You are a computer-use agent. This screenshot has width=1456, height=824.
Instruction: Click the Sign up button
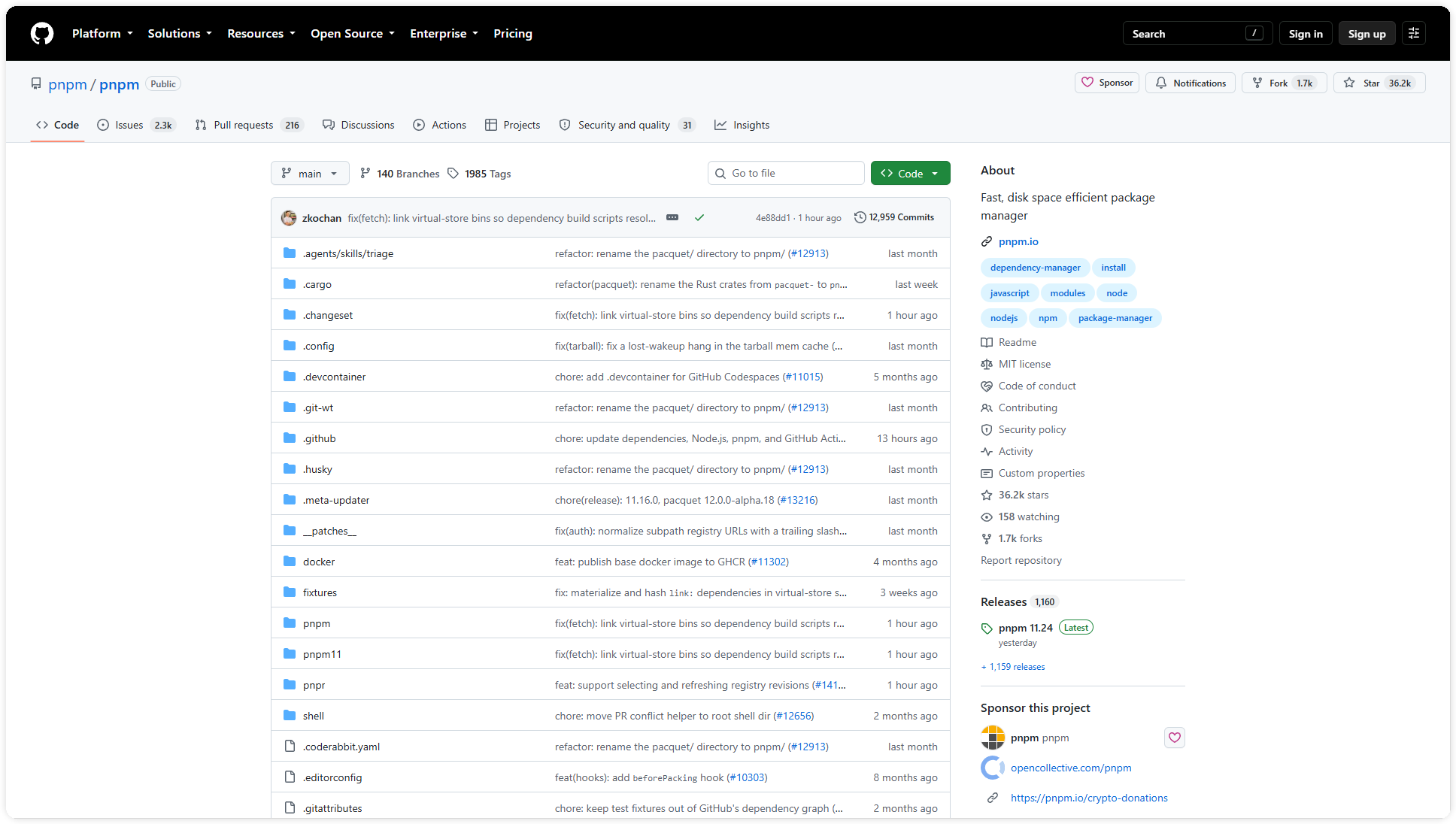click(x=1367, y=33)
